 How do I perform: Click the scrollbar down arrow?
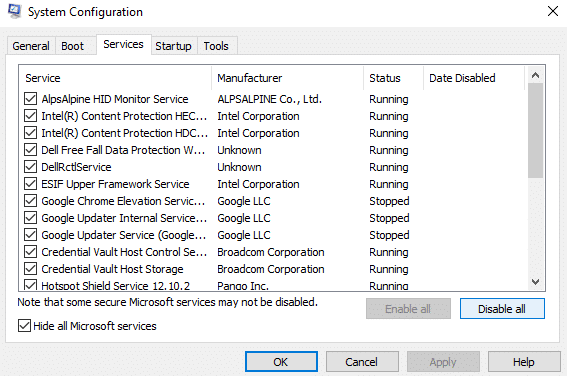click(x=536, y=282)
